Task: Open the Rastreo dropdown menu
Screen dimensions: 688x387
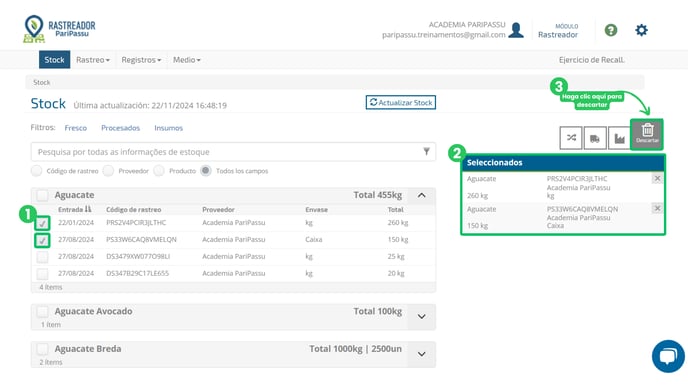Action: coord(93,60)
